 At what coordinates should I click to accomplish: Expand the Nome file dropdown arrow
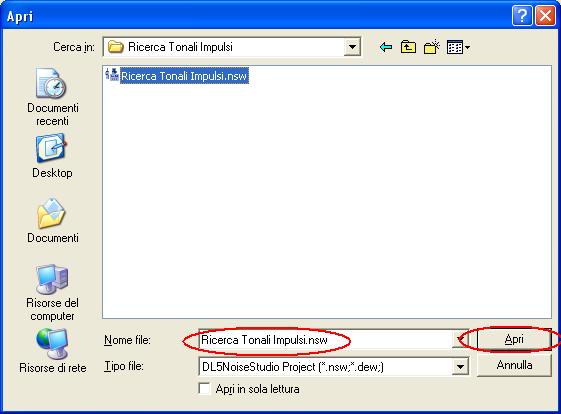click(460, 339)
